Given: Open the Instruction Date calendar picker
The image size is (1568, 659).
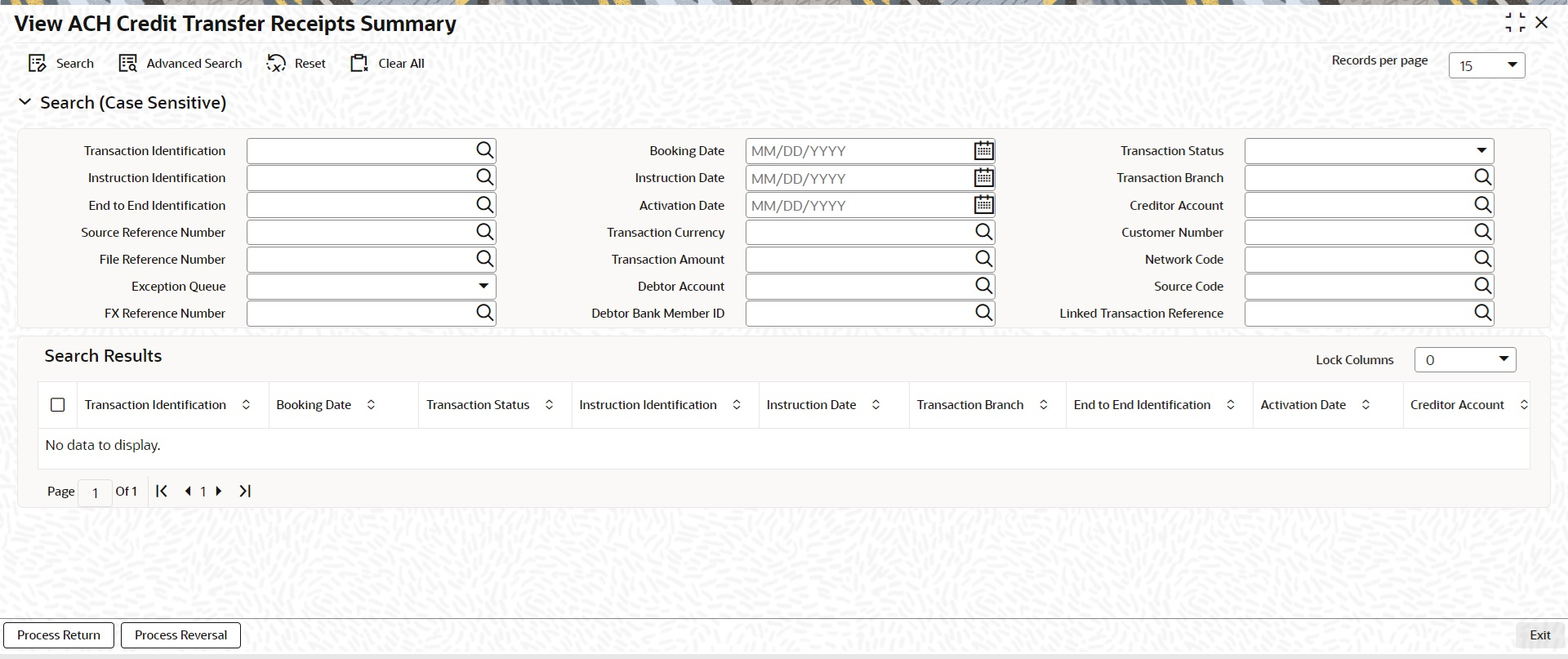Looking at the screenshot, I should tap(984, 177).
